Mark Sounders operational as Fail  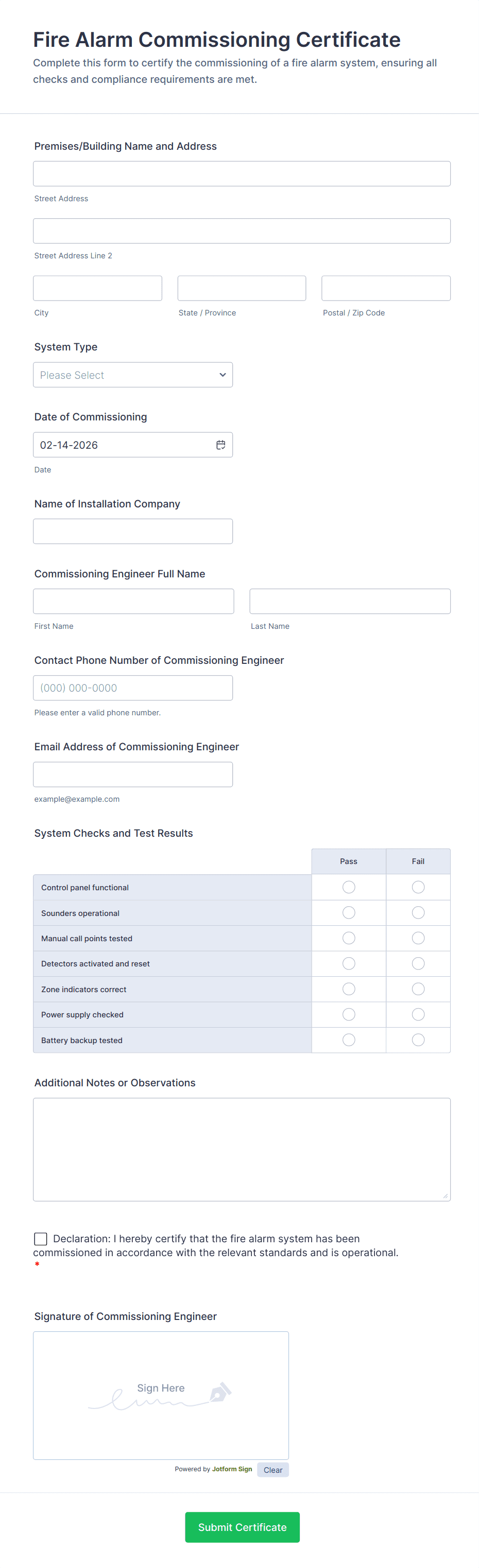tap(418, 913)
